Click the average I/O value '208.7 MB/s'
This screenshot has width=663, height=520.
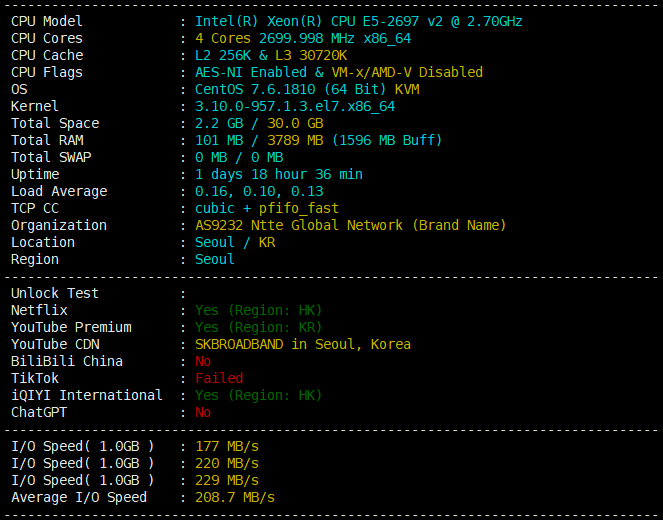point(235,497)
